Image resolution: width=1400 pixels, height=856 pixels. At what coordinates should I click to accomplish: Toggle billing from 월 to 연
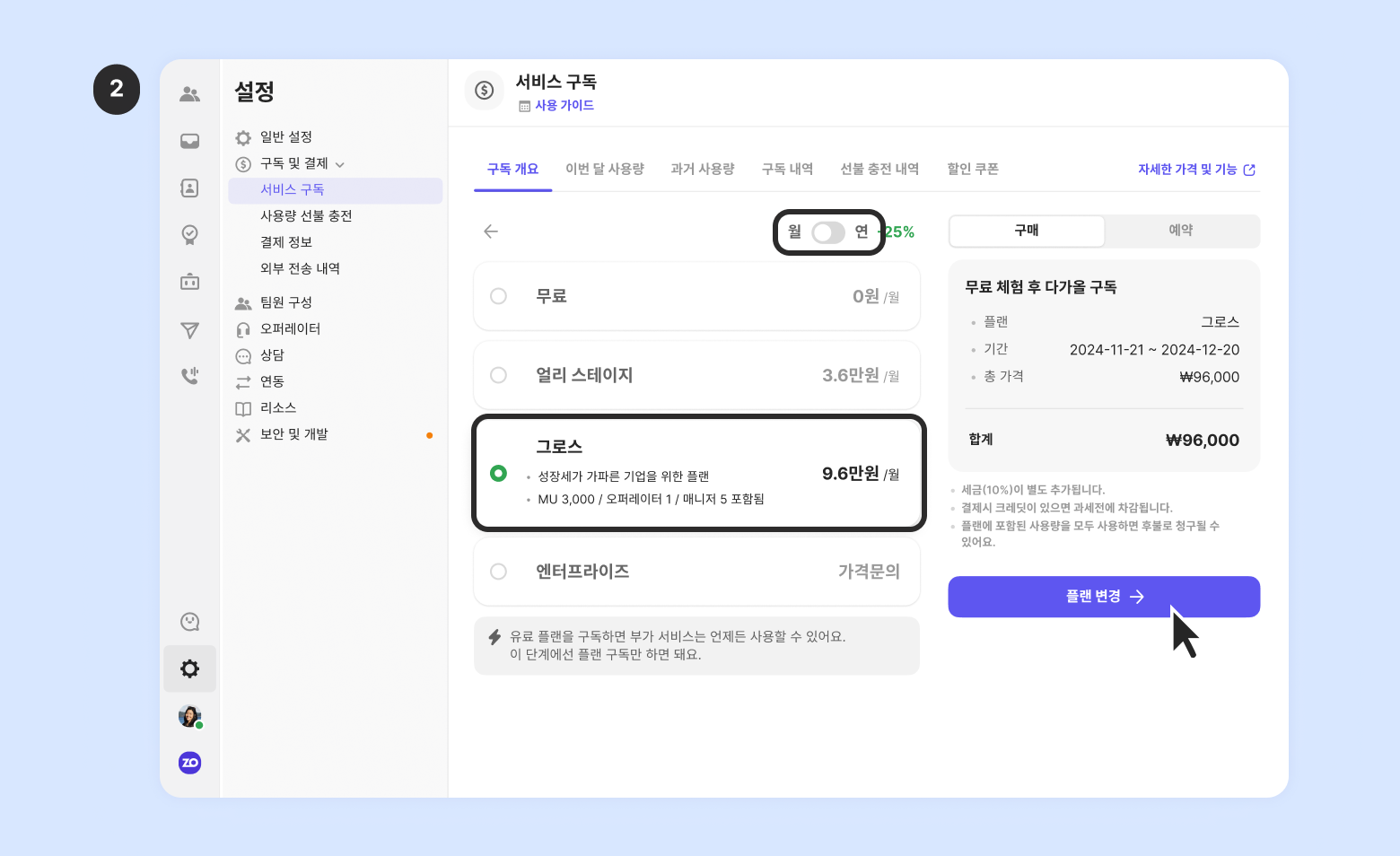pos(827,232)
